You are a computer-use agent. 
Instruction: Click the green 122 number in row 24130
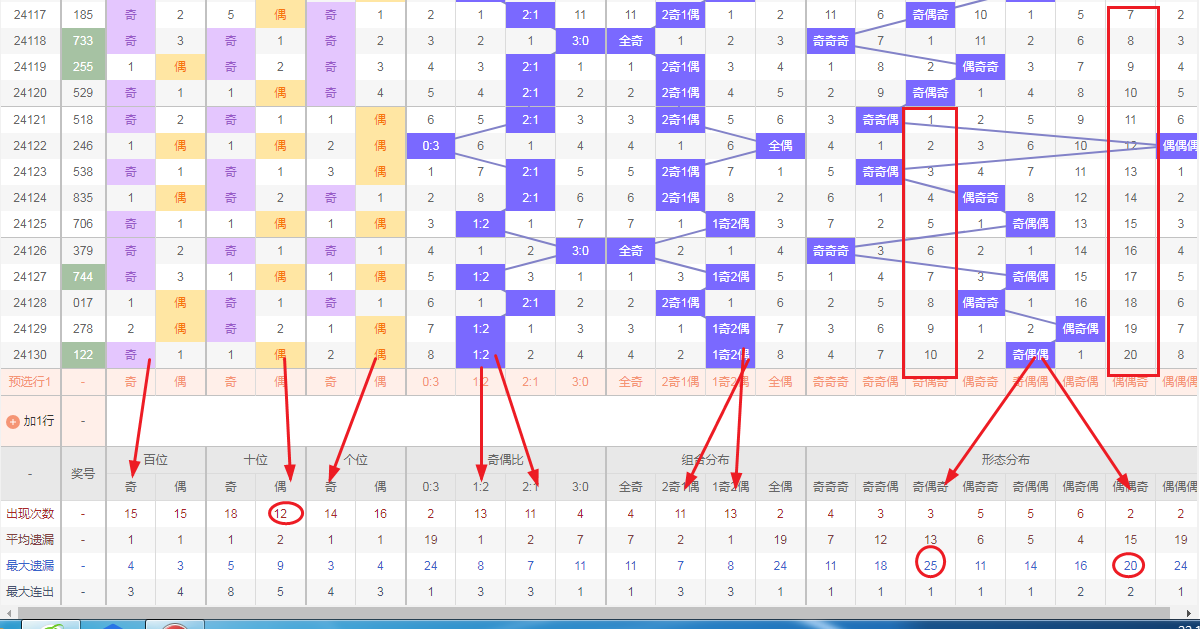click(x=83, y=354)
